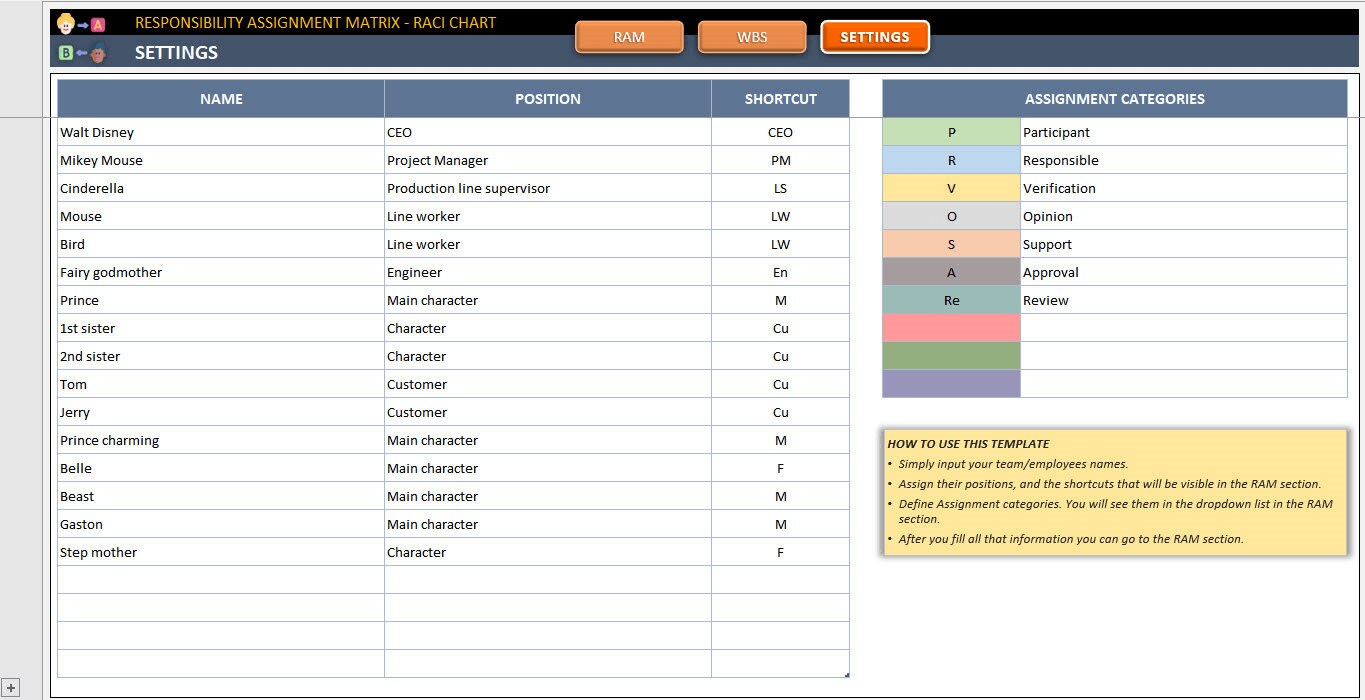1365x700 pixels.
Task: Click the pink A badge icon
Action: (x=97, y=25)
